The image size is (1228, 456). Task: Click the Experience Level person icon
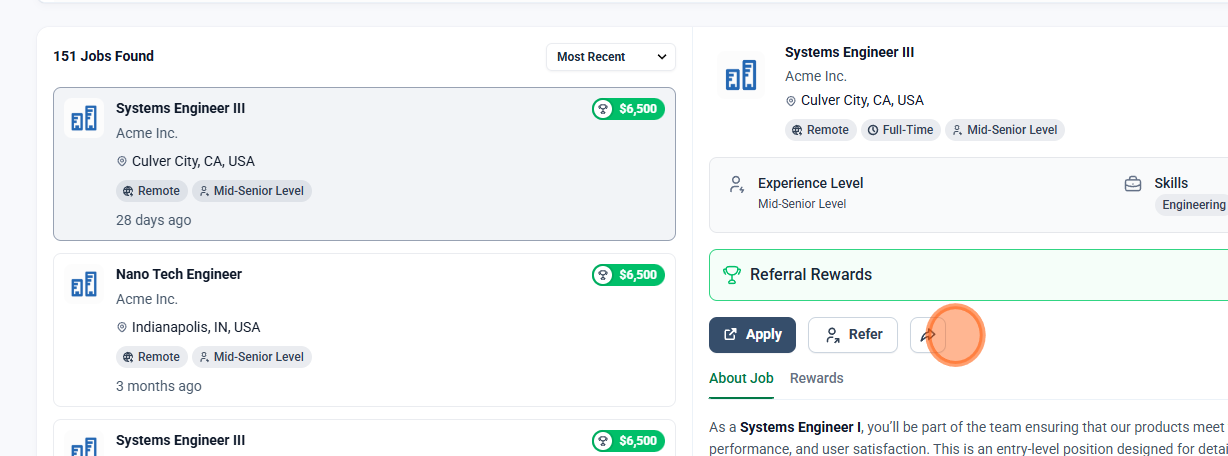[737, 184]
